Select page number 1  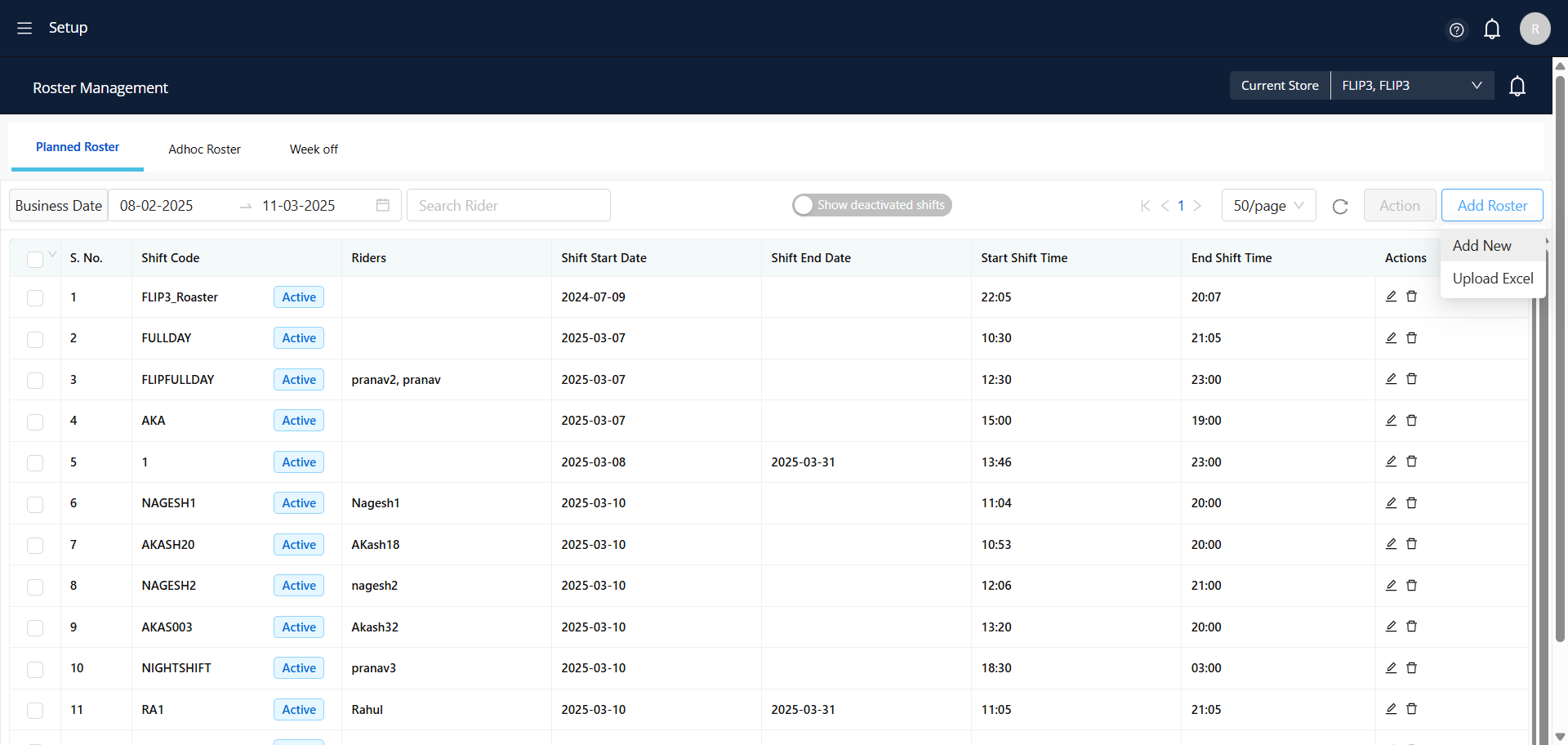pyautogui.click(x=1181, y=206)
